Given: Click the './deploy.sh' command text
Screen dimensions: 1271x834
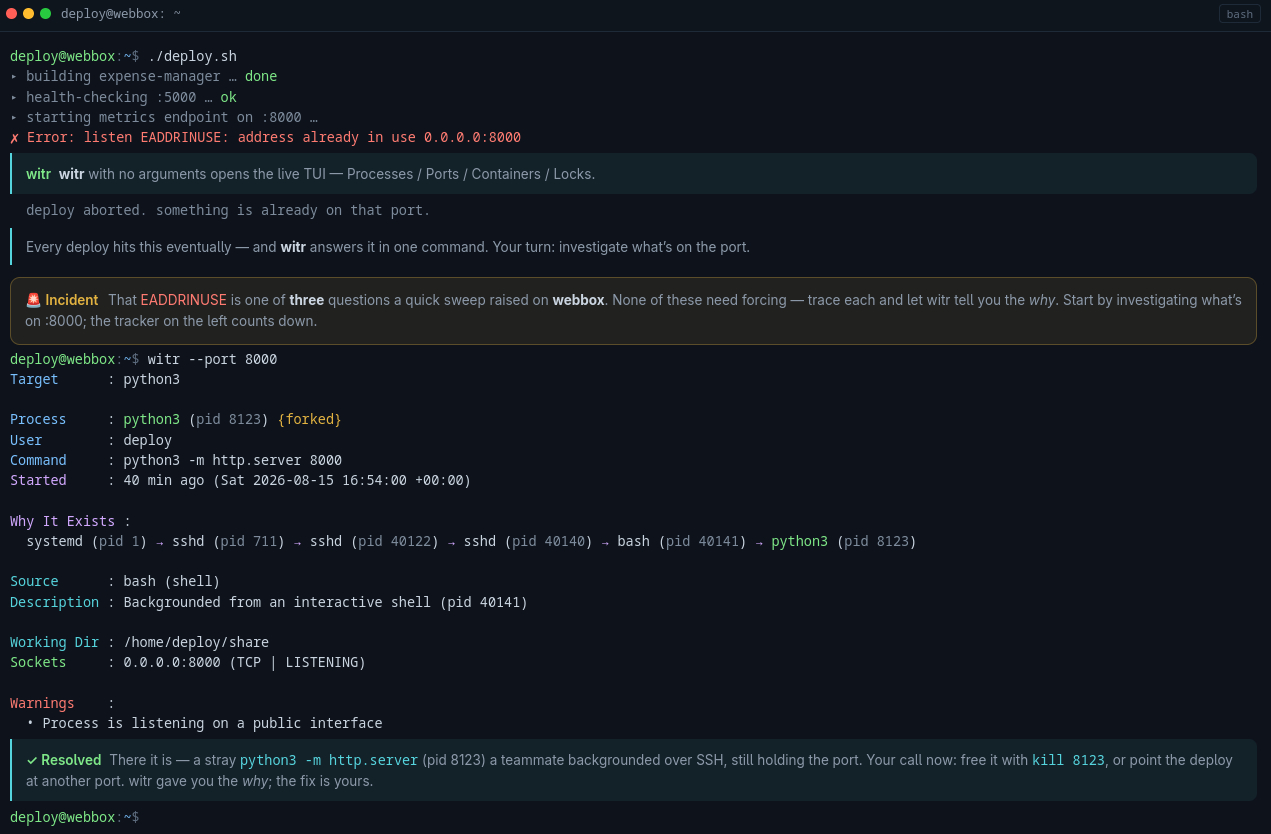Looking at the screenshot, I should coord(192,56).
